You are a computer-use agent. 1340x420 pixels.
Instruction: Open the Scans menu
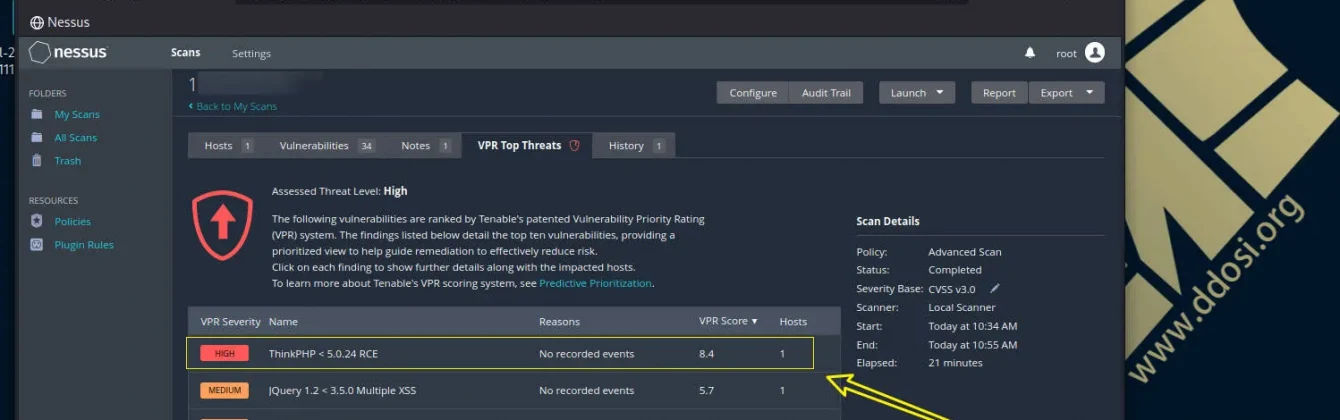click(x=185, y=53)
